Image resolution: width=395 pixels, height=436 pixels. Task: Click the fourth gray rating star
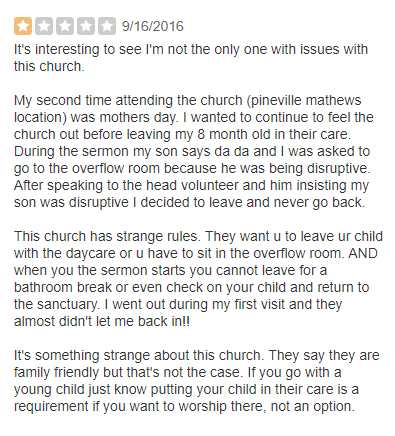(x=86, y=26)
